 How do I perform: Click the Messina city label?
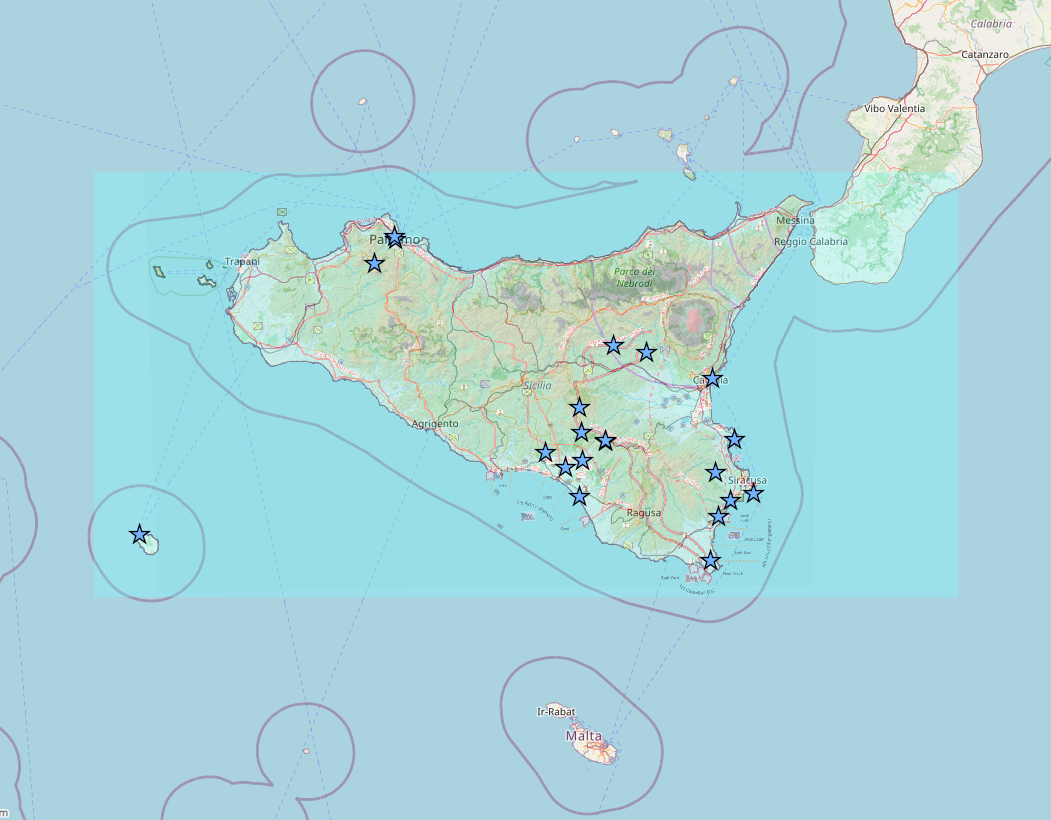coord(795,220)
